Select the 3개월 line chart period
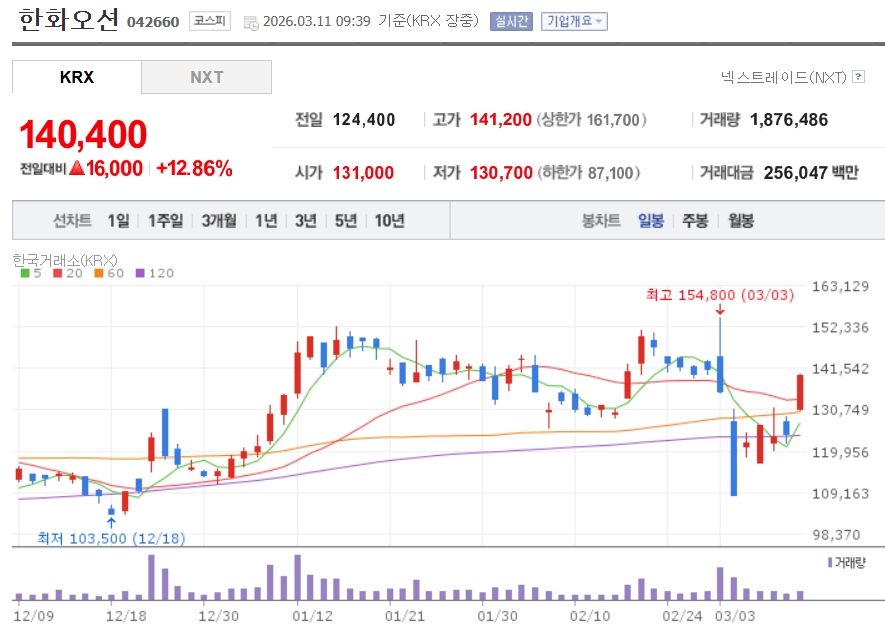 pyautogui.click(x=219, y=221)
